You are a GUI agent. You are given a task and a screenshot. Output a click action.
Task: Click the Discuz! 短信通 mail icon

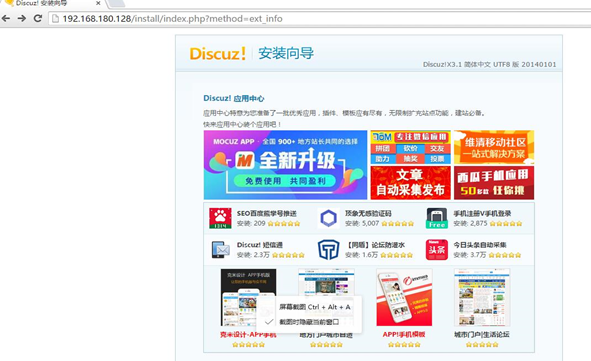pyautogui.click(x=221, y=249)
